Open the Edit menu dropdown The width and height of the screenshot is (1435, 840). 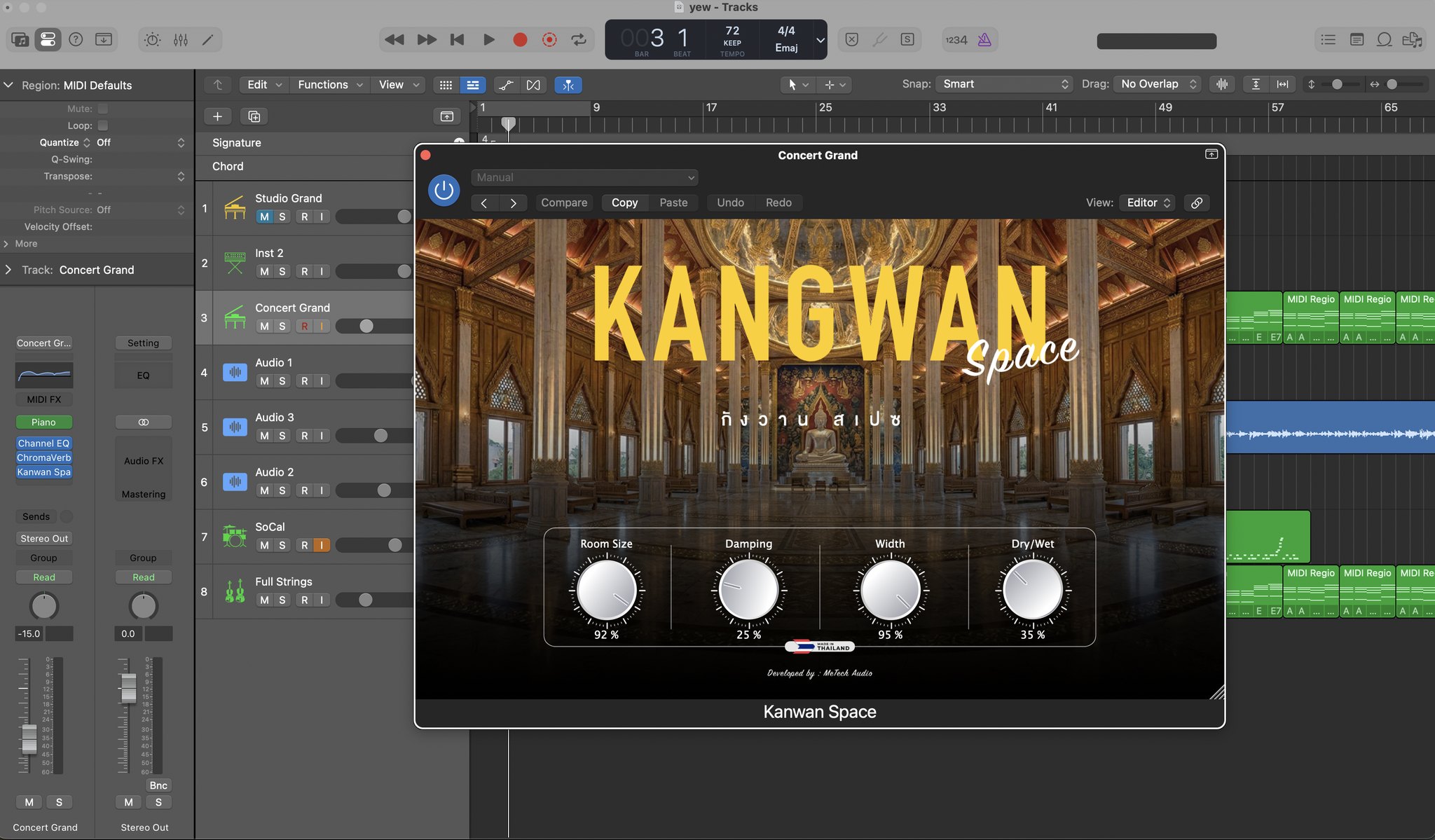[264, 85]
